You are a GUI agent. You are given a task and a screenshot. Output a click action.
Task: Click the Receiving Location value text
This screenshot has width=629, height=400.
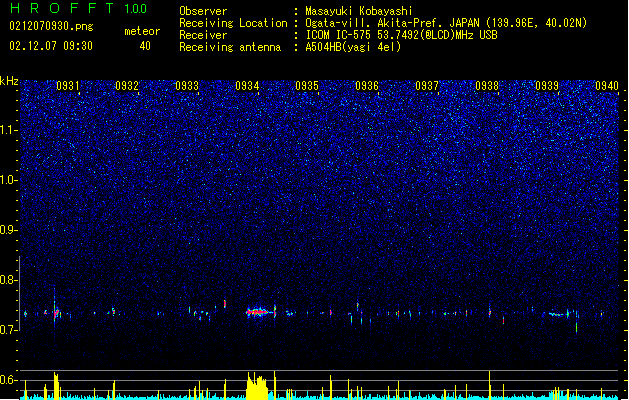446,23
